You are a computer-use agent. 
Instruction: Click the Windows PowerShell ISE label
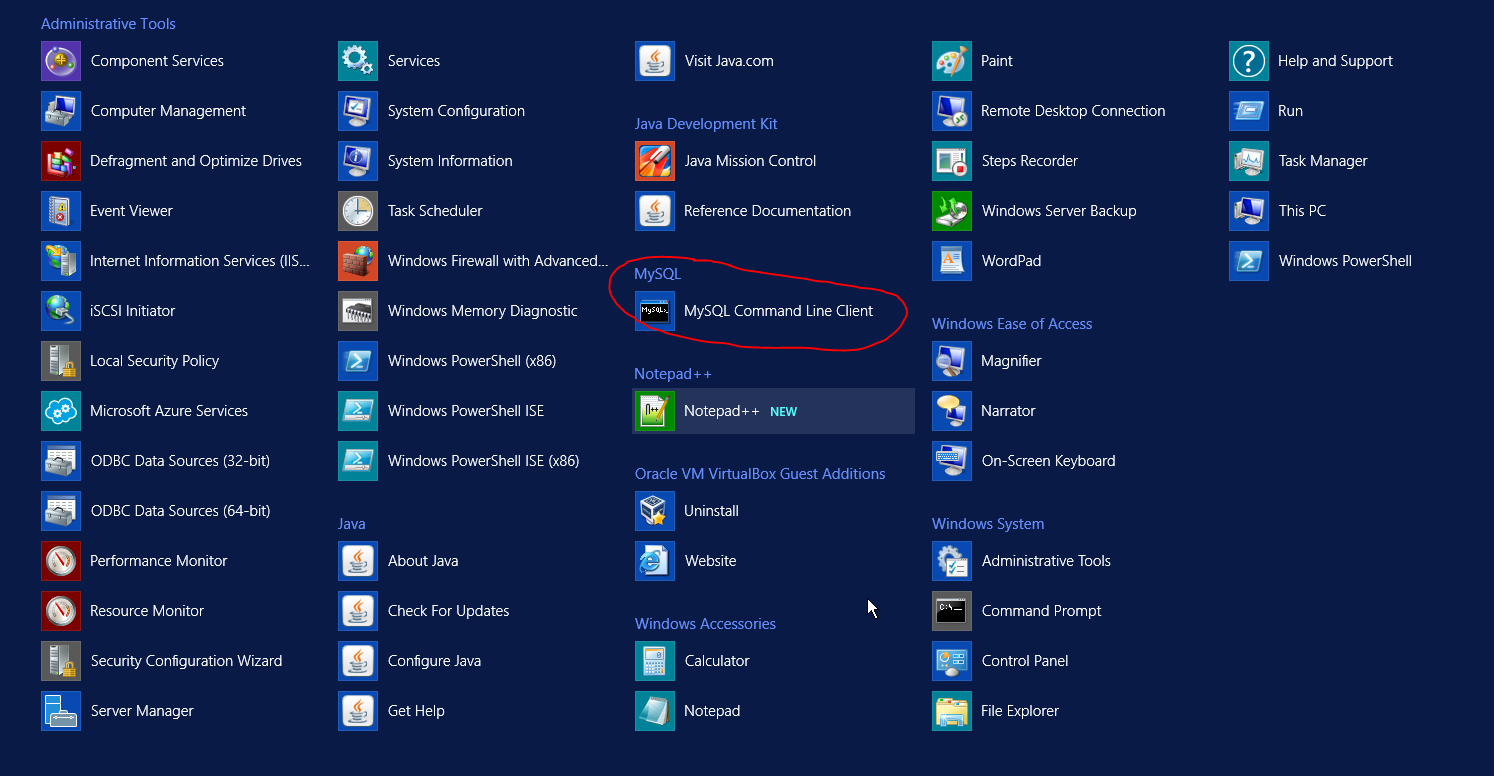click(x=466, y=411)
